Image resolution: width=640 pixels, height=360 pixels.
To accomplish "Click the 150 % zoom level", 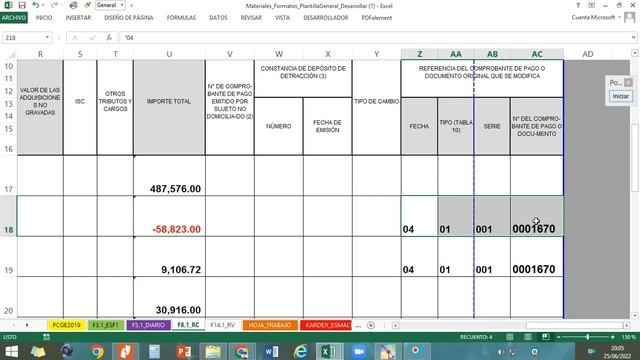I will [628, 337].
